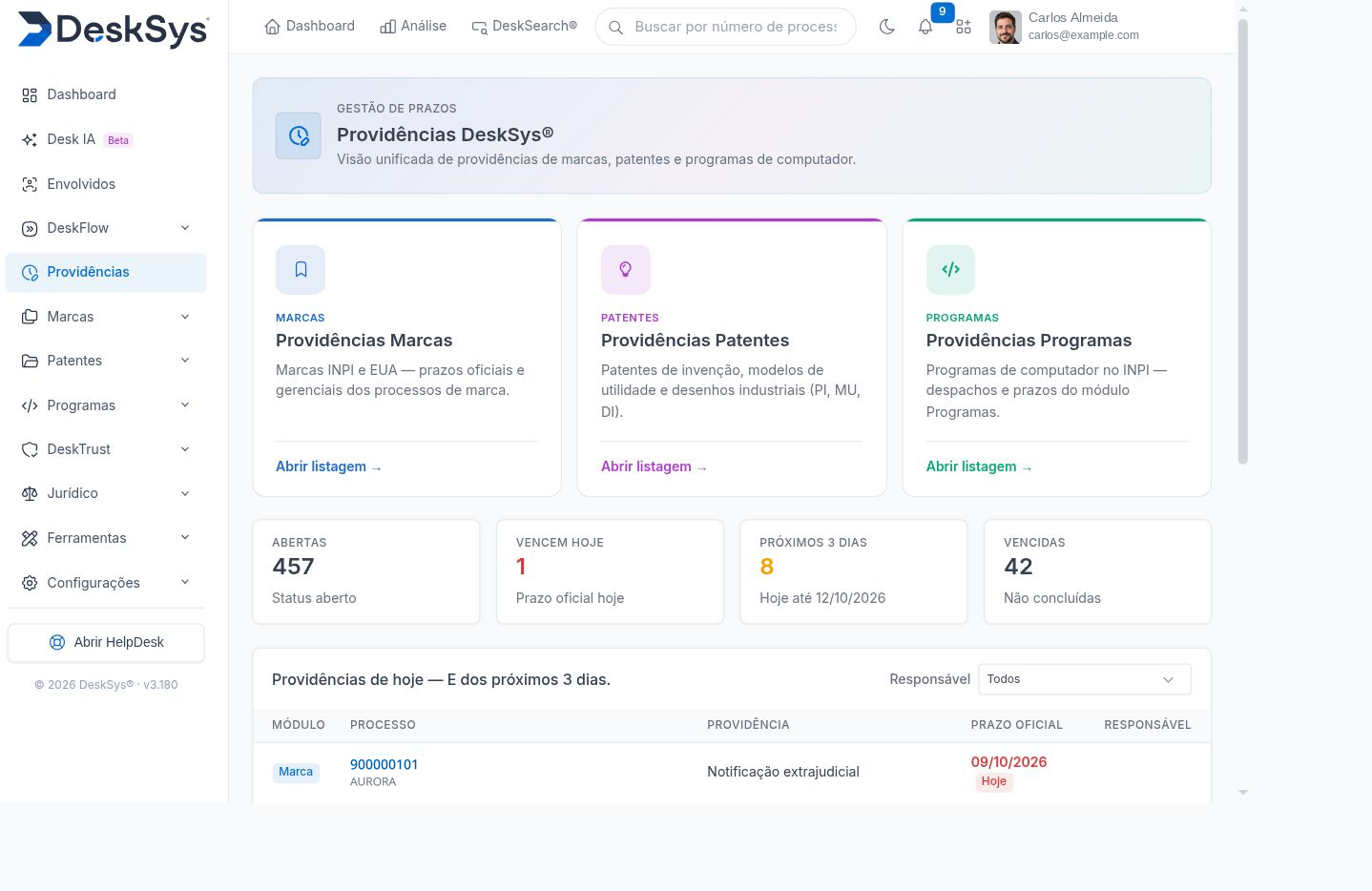Expand the Jurídico menu chevron
Viewport: 1372px width, 891px height.
(x=185, y=493)
